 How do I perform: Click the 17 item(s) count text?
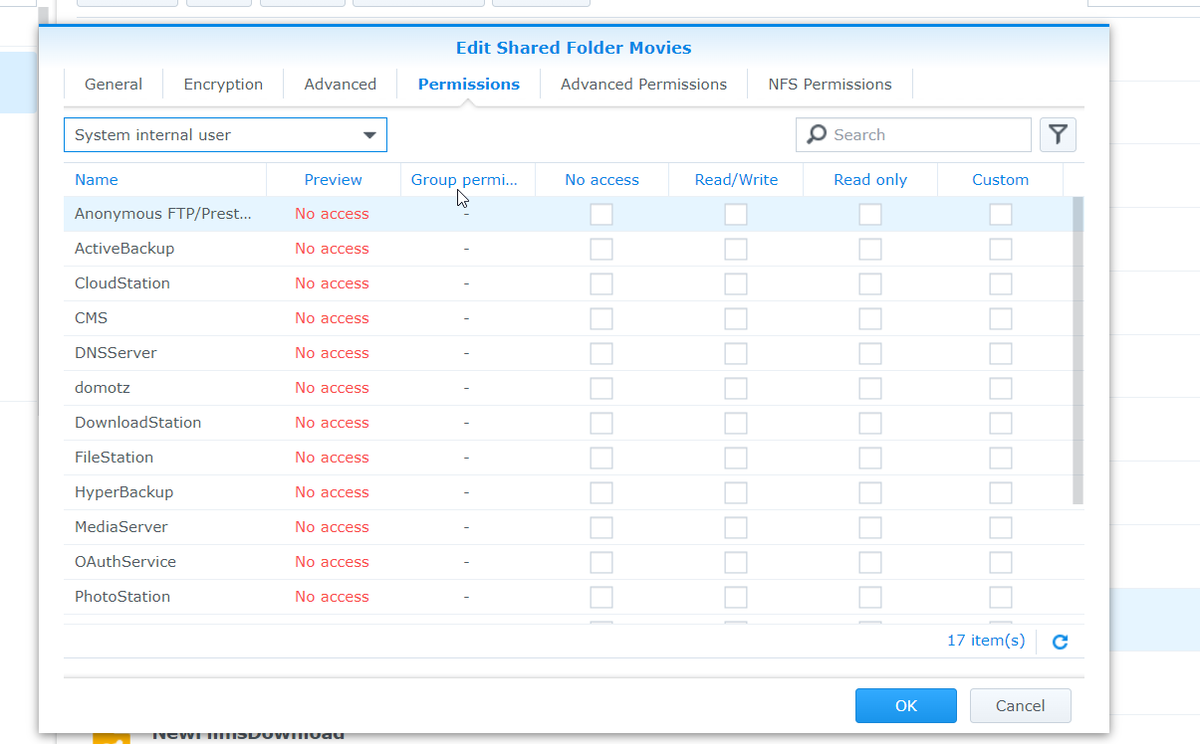[986, 641]
